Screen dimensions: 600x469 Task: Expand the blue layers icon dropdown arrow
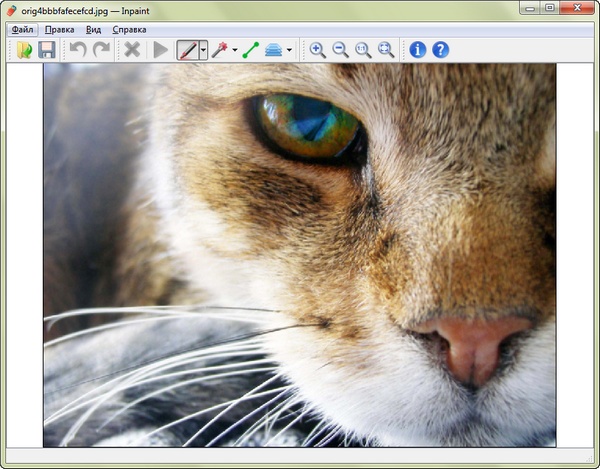[289, 49]
